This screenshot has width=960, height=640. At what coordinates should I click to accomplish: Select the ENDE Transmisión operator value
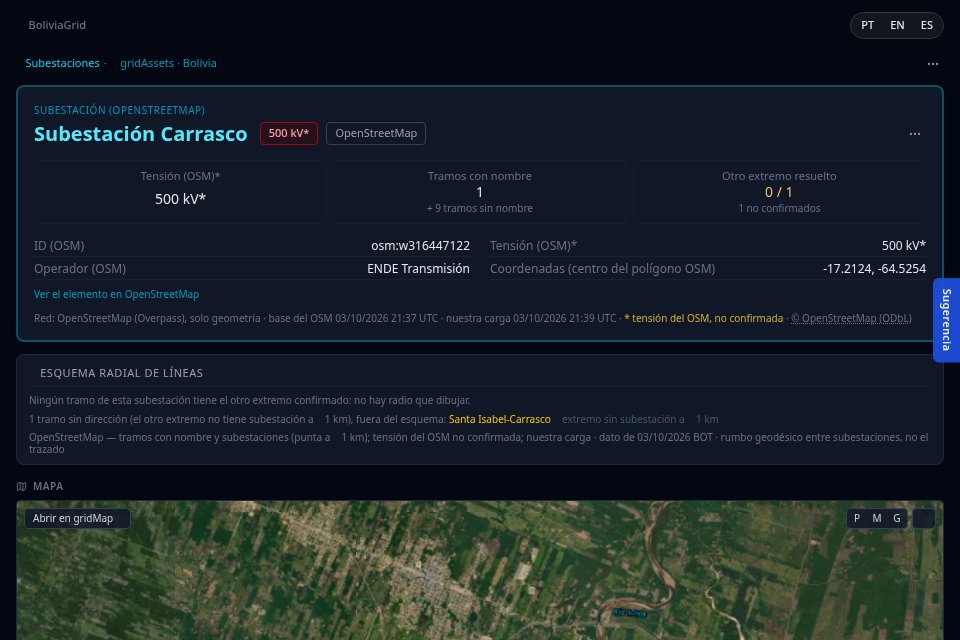(418, 269)
